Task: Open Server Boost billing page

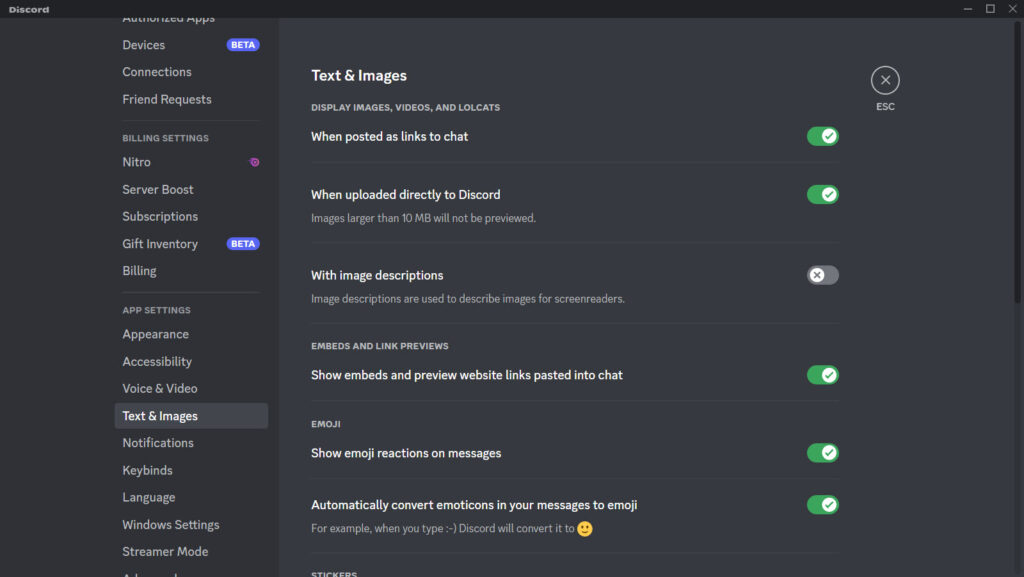Action: click(158, 189)
